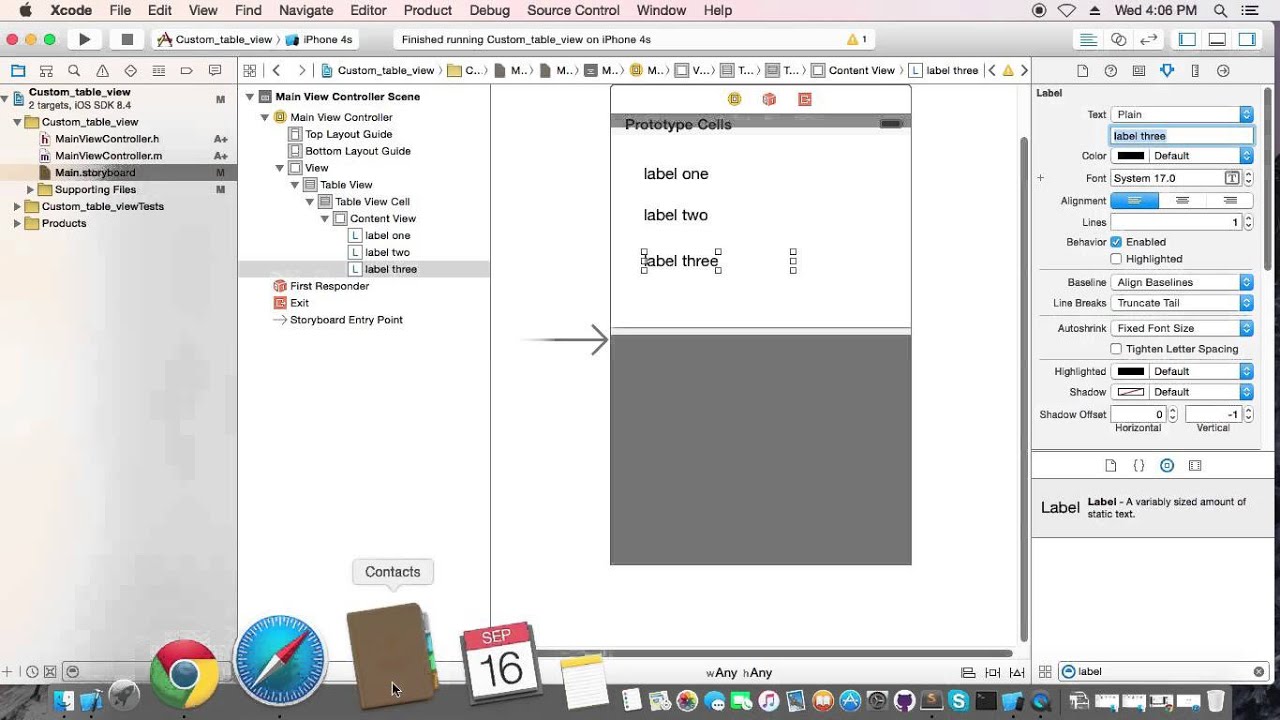This screenshot has width=1280, height=720.
Task: Open the Line Breaks Truncate Tail dropdown
Action: (1182, 303)
